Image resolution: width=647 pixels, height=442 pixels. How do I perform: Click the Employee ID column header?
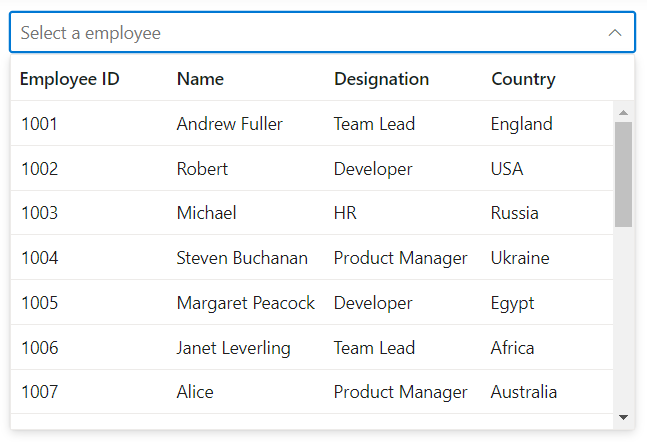(70, 79)
